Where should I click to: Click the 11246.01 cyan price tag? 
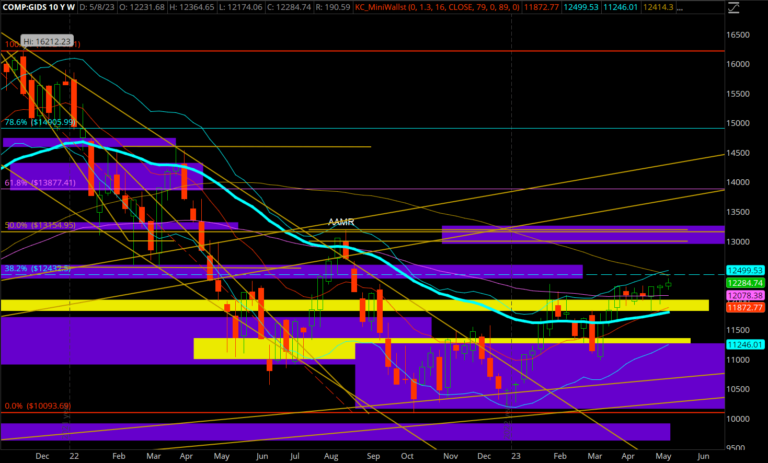[x=743, y=344]
